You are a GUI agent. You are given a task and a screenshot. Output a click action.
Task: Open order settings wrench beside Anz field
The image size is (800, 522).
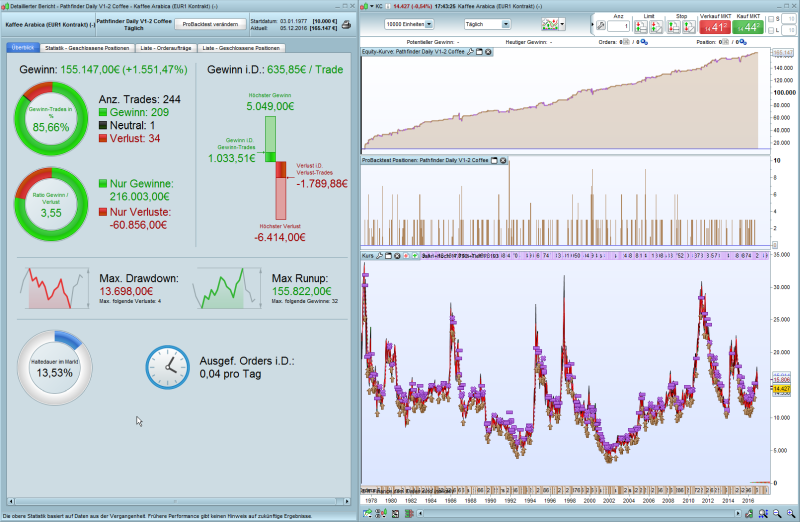click(x=601, y=26)
